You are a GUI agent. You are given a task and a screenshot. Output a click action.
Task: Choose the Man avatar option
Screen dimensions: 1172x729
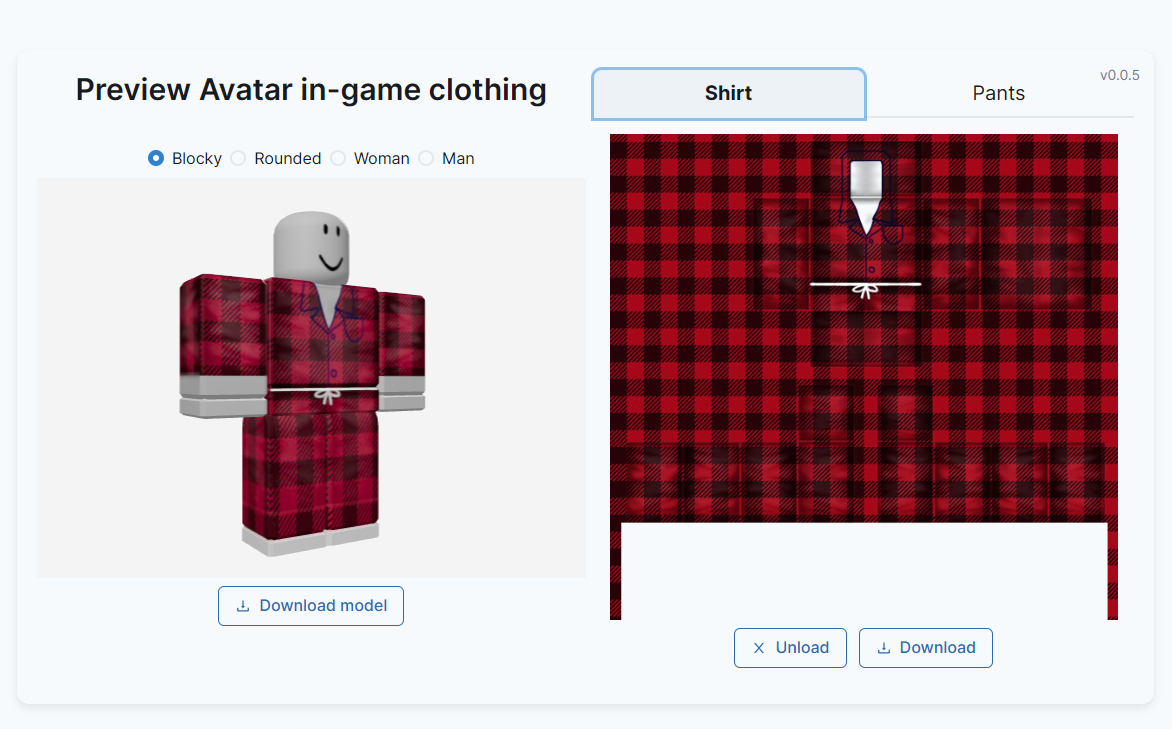pos(426,159)
